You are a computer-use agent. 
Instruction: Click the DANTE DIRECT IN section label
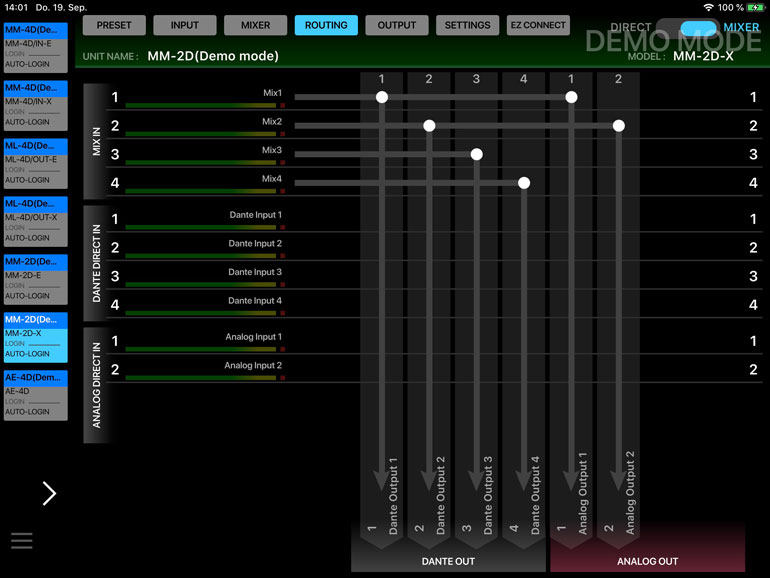point(96,263)
